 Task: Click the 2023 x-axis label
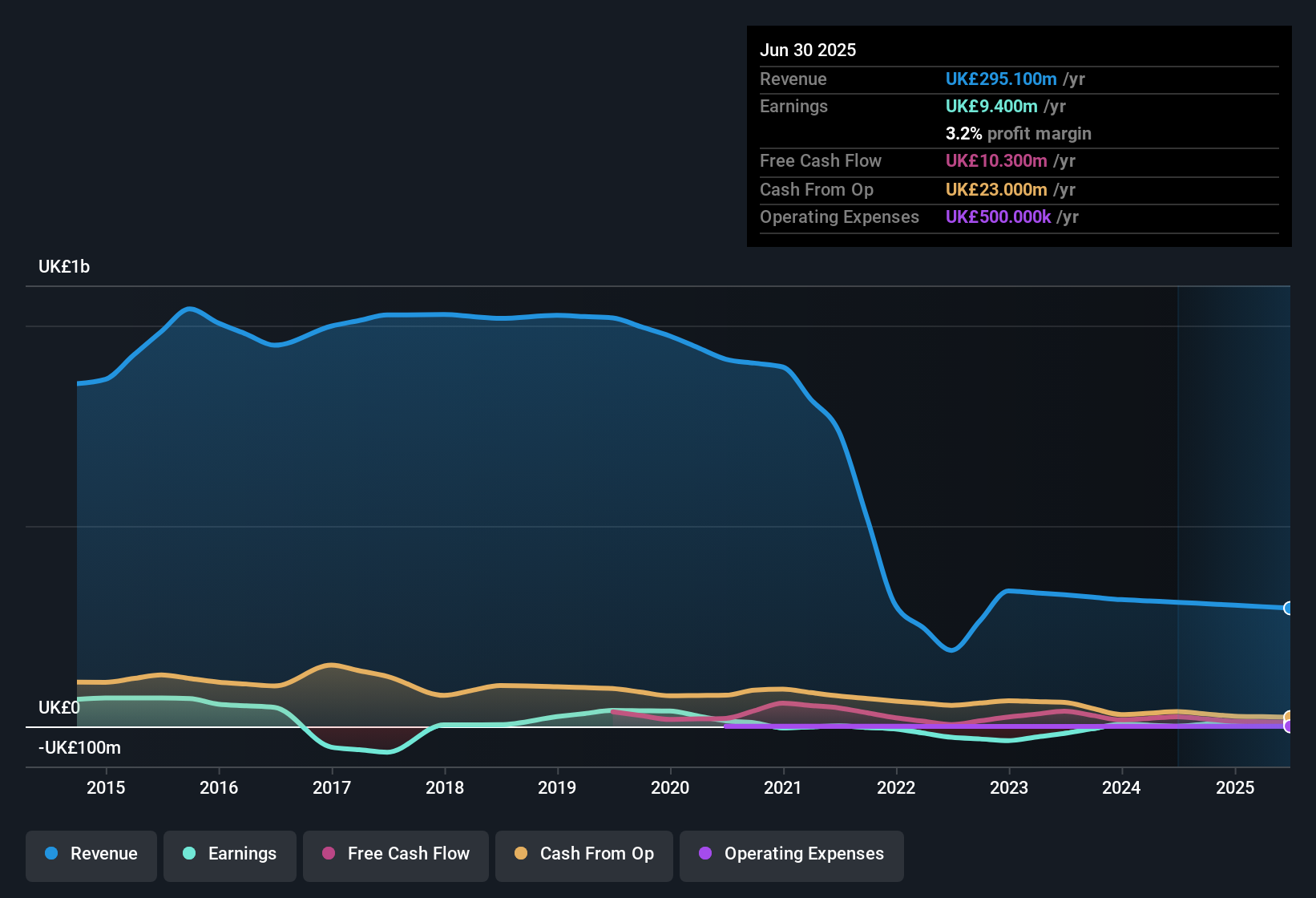(x=1009, y=787)
